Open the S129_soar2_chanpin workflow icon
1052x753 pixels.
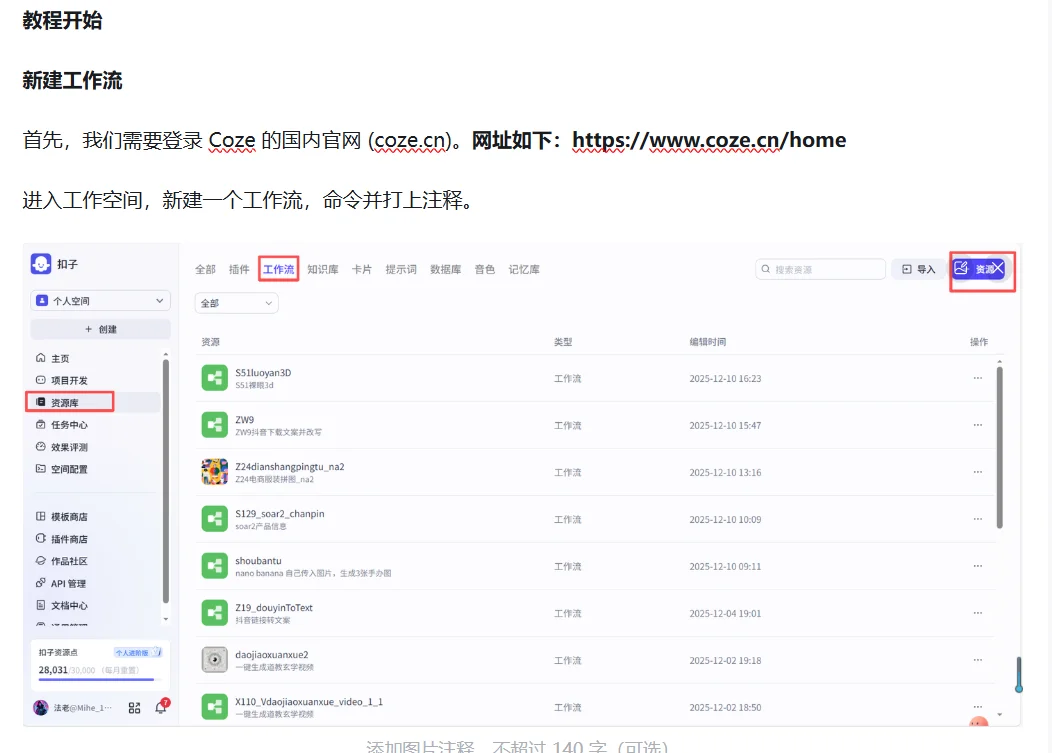[x=215, y=519]
